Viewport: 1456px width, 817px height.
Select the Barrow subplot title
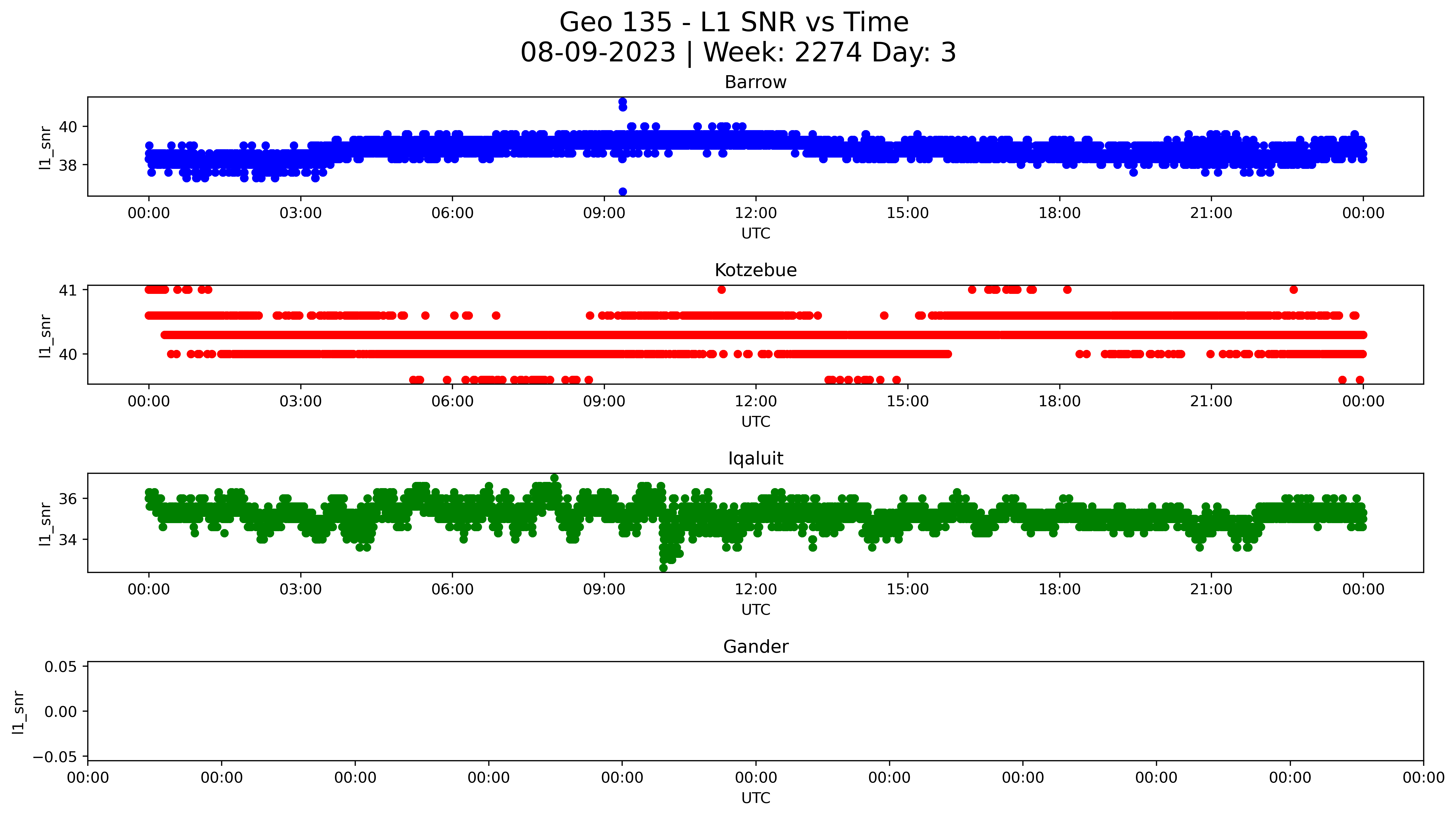coord(756,82)
